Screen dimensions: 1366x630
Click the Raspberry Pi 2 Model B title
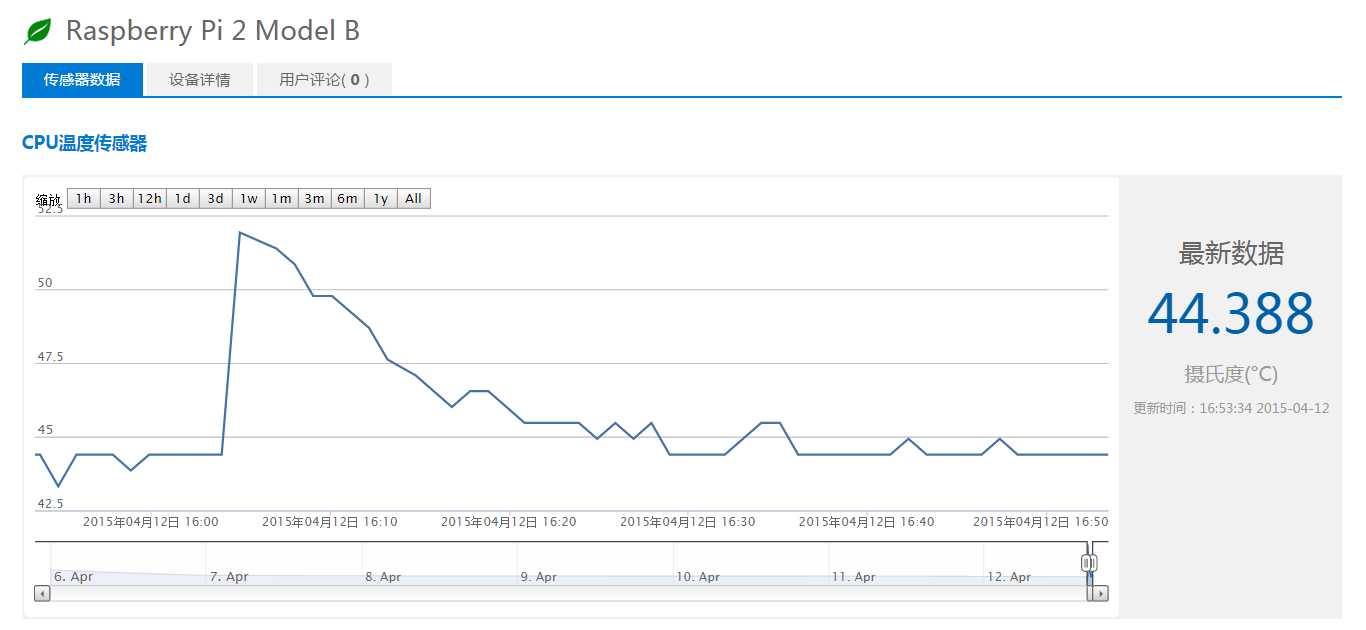[x=213, y=31]
